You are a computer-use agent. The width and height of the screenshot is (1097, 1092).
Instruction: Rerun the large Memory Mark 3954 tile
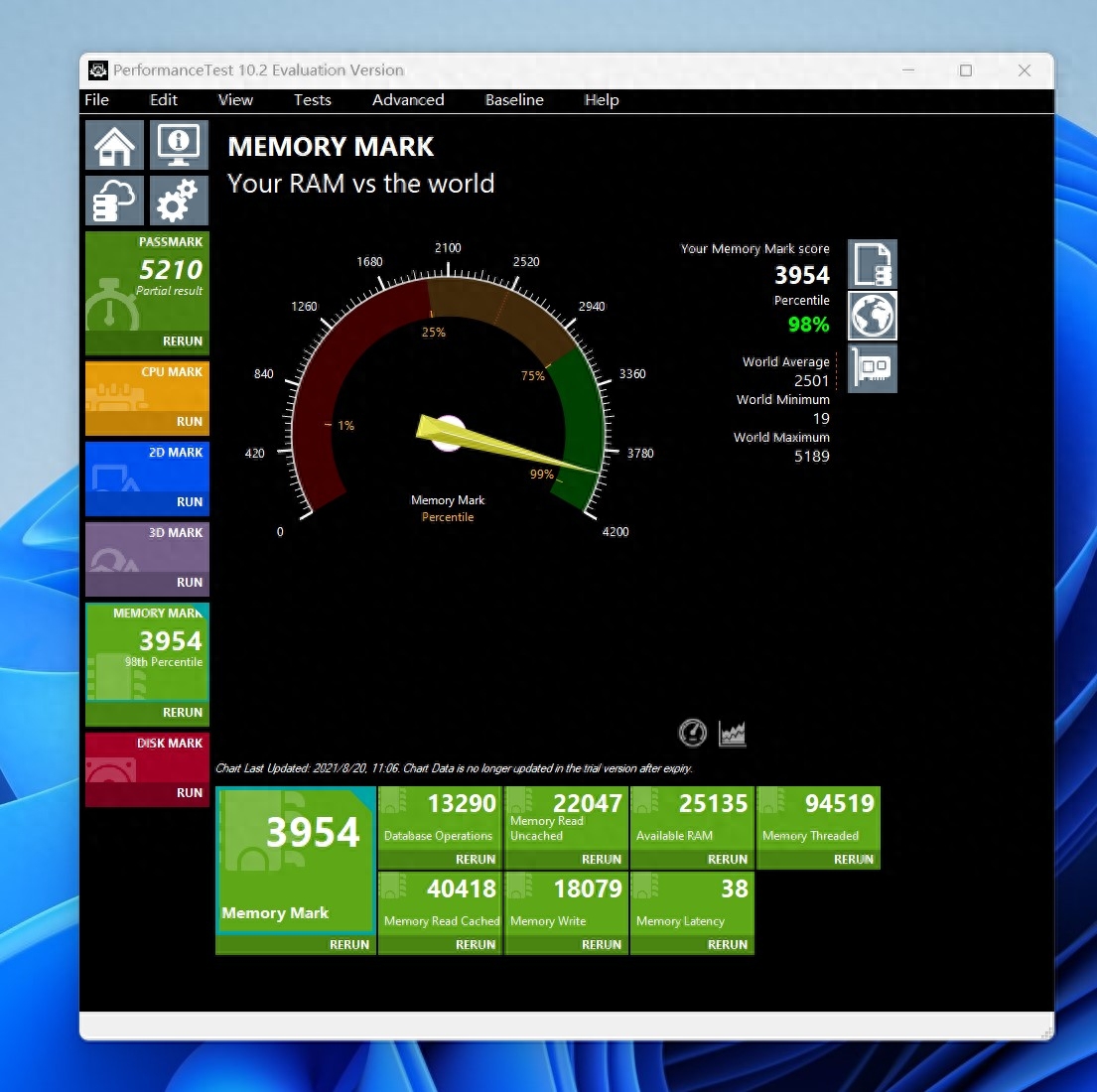348,944
